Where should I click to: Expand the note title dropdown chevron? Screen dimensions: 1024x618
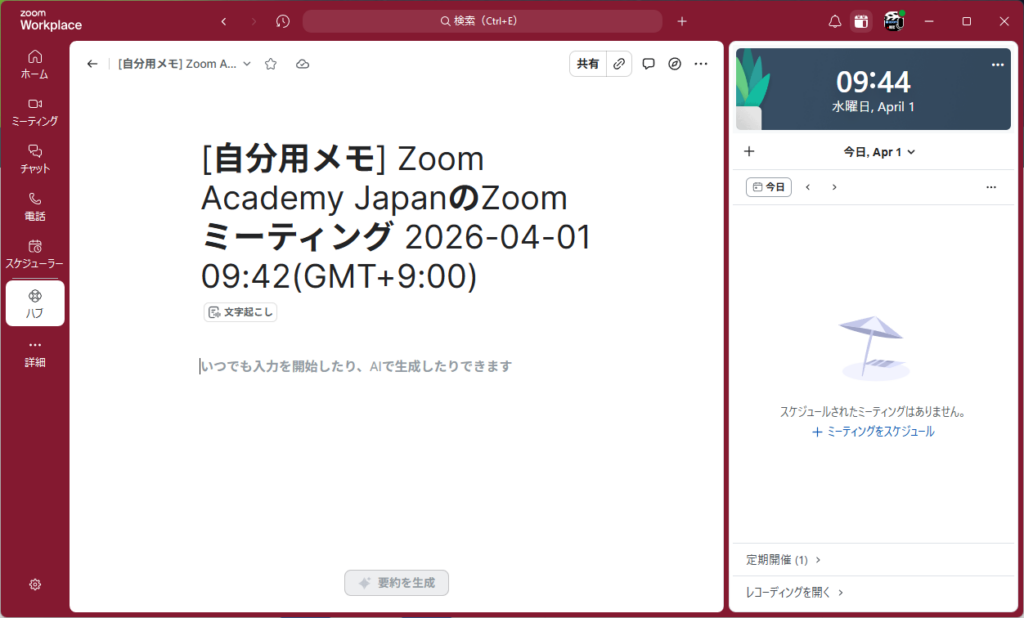pyautogui.click(x=247, y=64)
